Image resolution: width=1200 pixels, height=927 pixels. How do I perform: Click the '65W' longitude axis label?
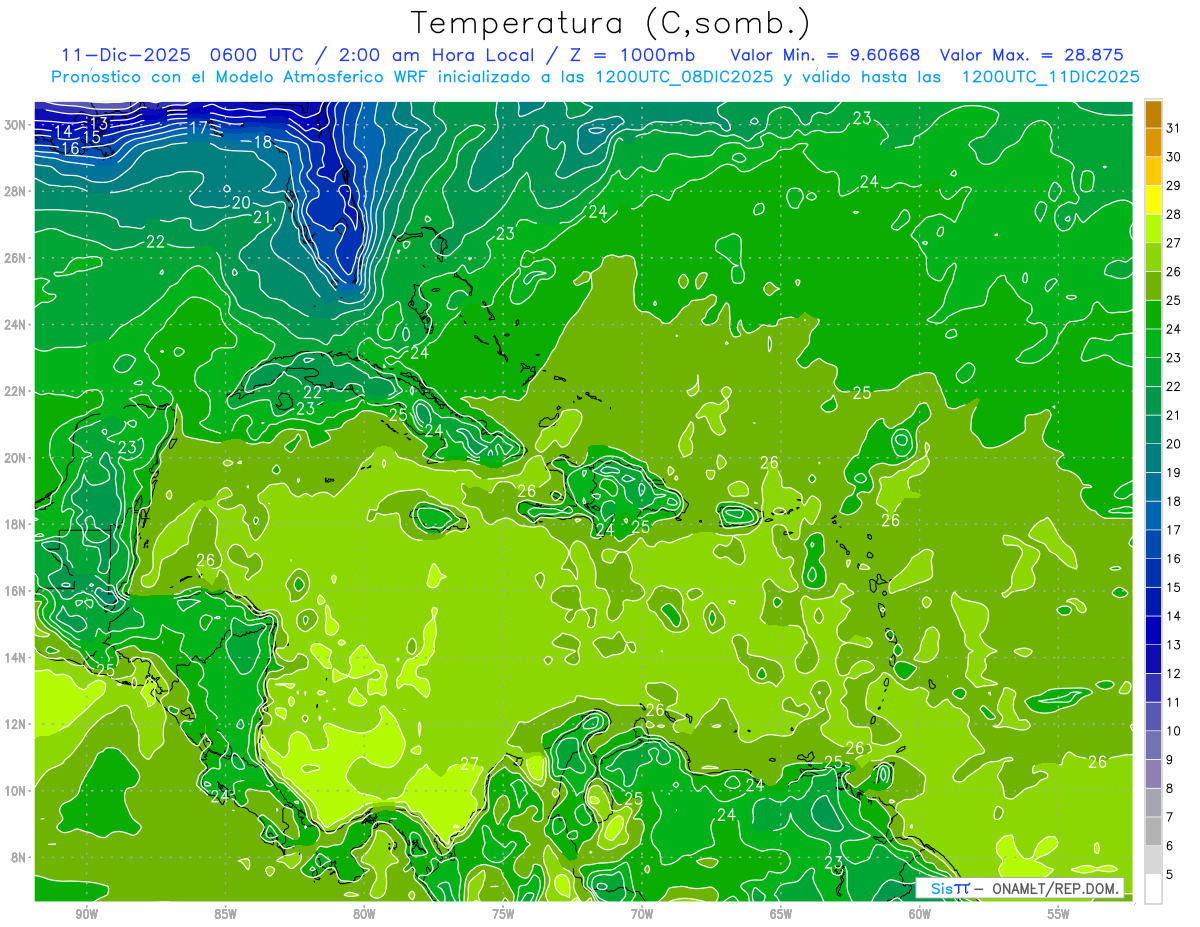[x=781, y=914]
